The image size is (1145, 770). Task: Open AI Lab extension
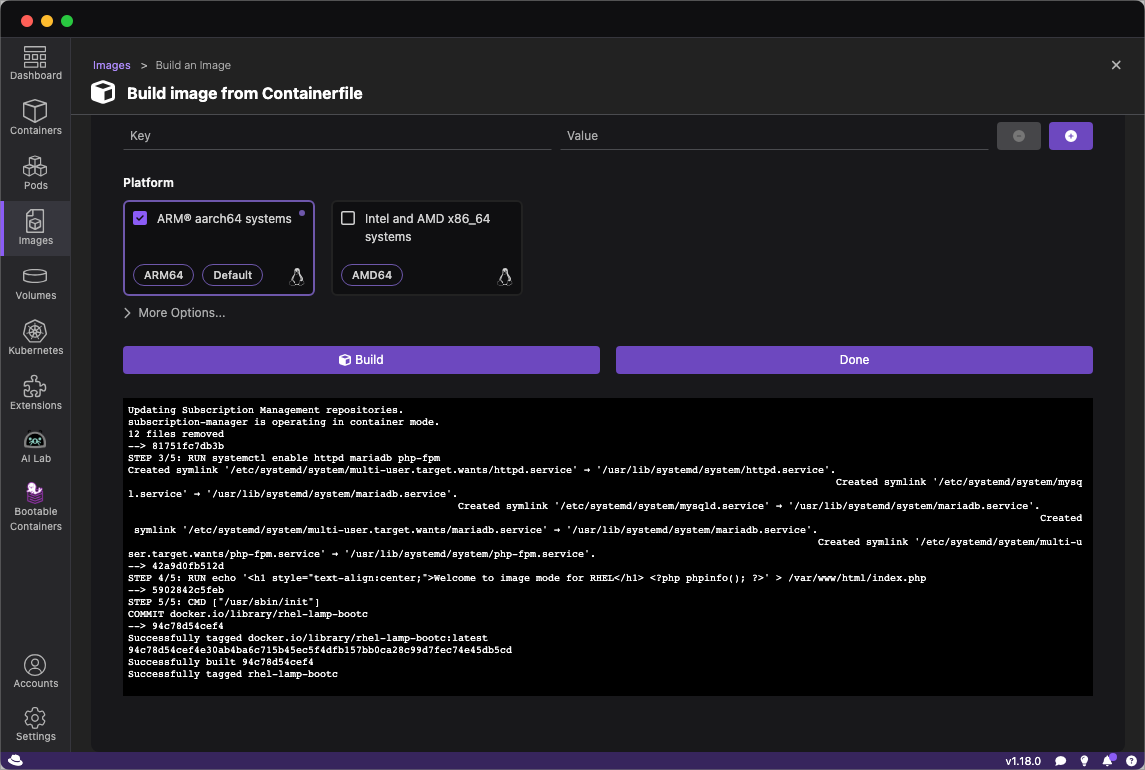tap(35, 447)
